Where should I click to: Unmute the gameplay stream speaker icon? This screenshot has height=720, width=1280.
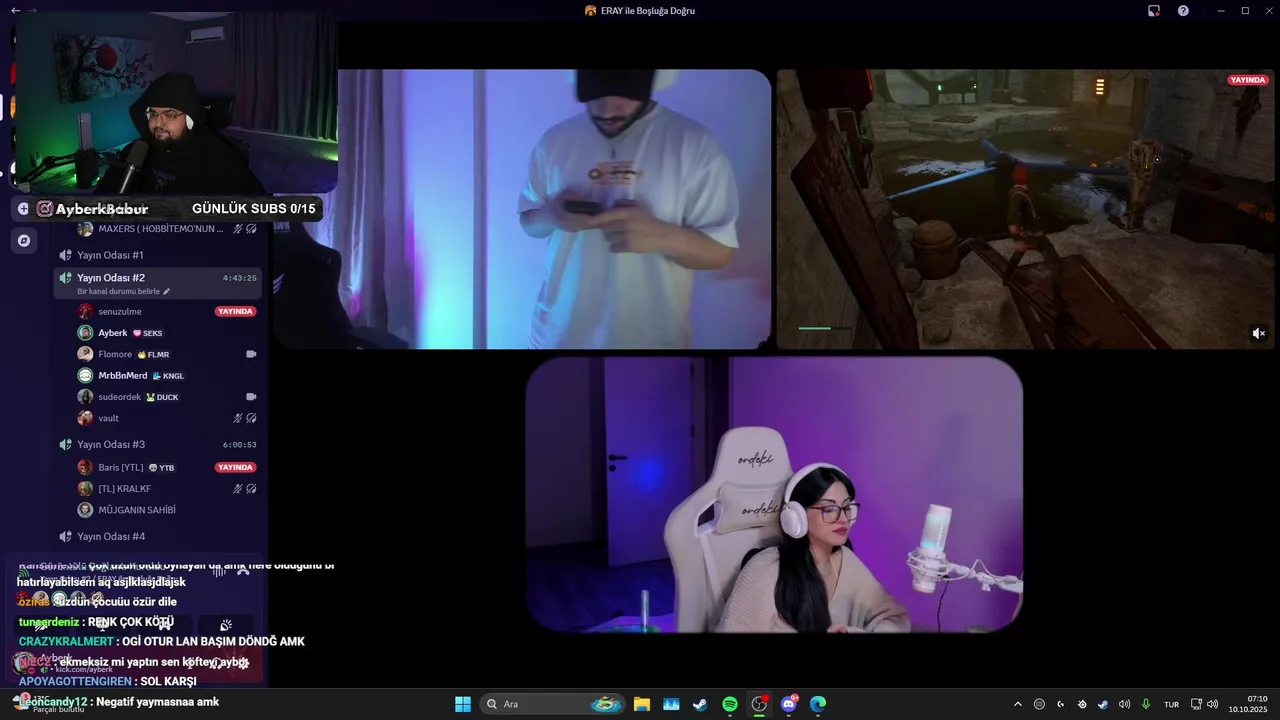click(1259, 333)
